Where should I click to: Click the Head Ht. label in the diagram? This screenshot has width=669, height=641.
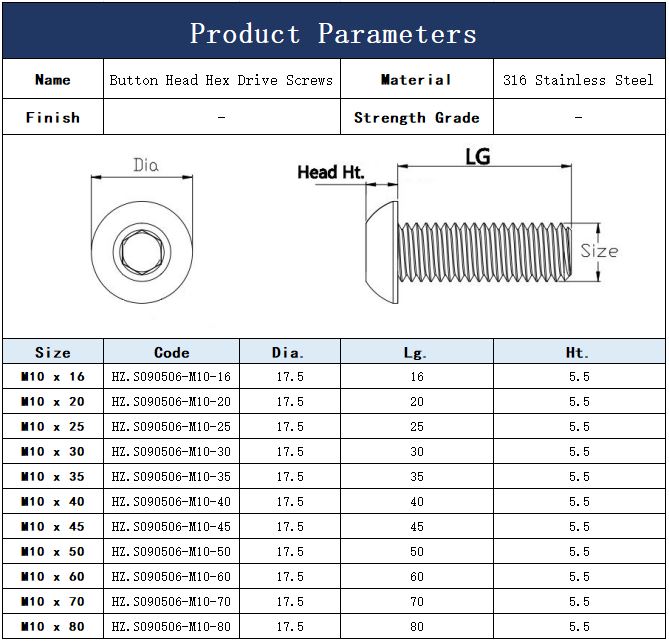pos(330,172)
